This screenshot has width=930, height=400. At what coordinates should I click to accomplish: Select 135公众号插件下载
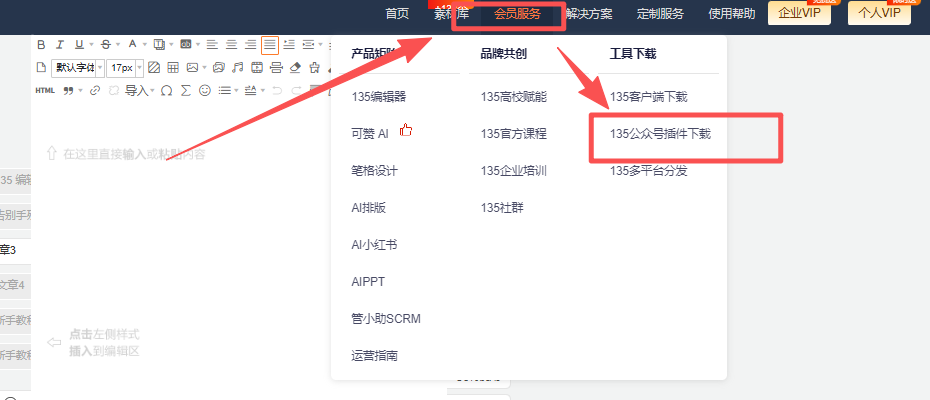click(660, 134)
